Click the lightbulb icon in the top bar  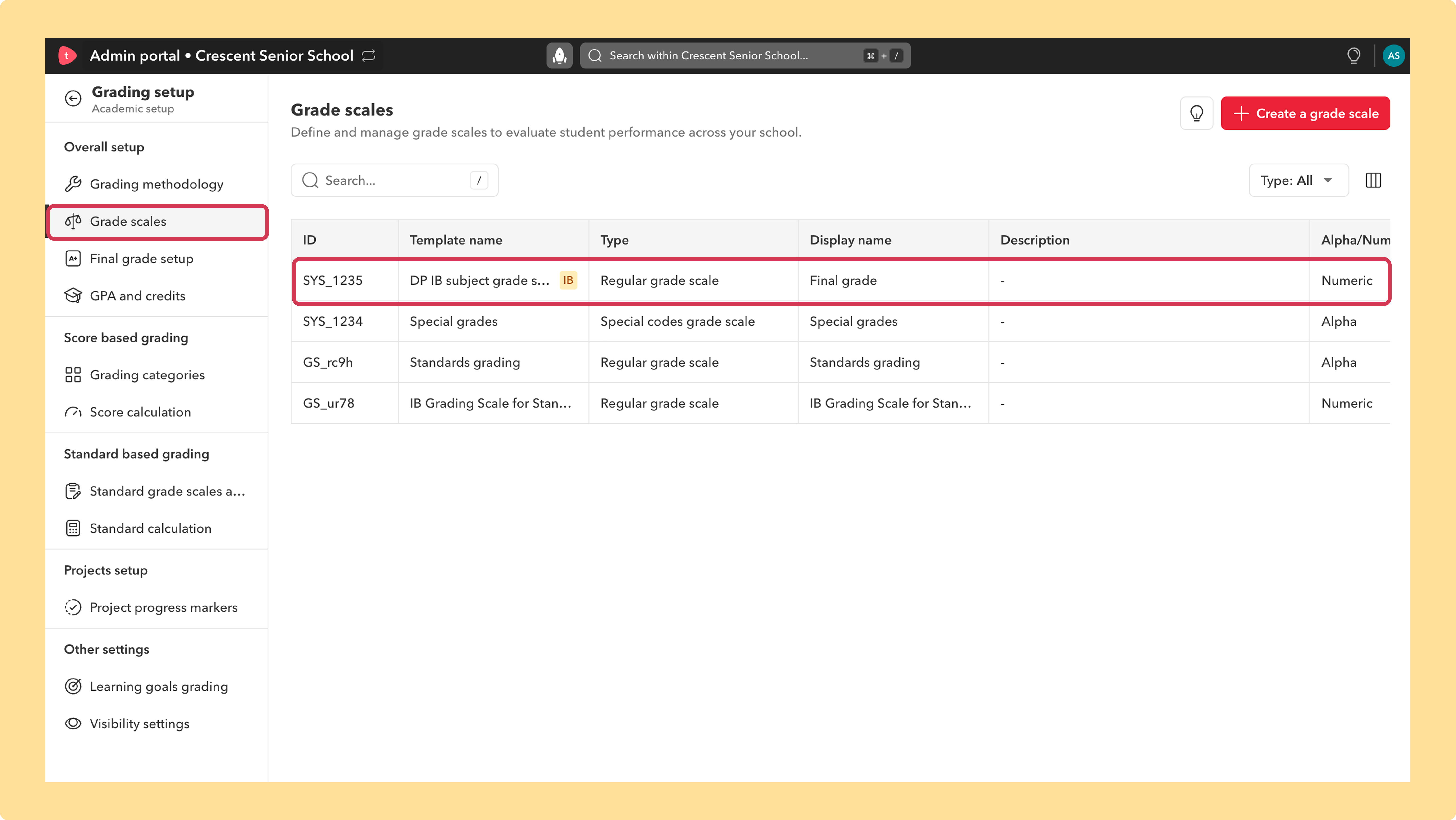pos(1353,55)
